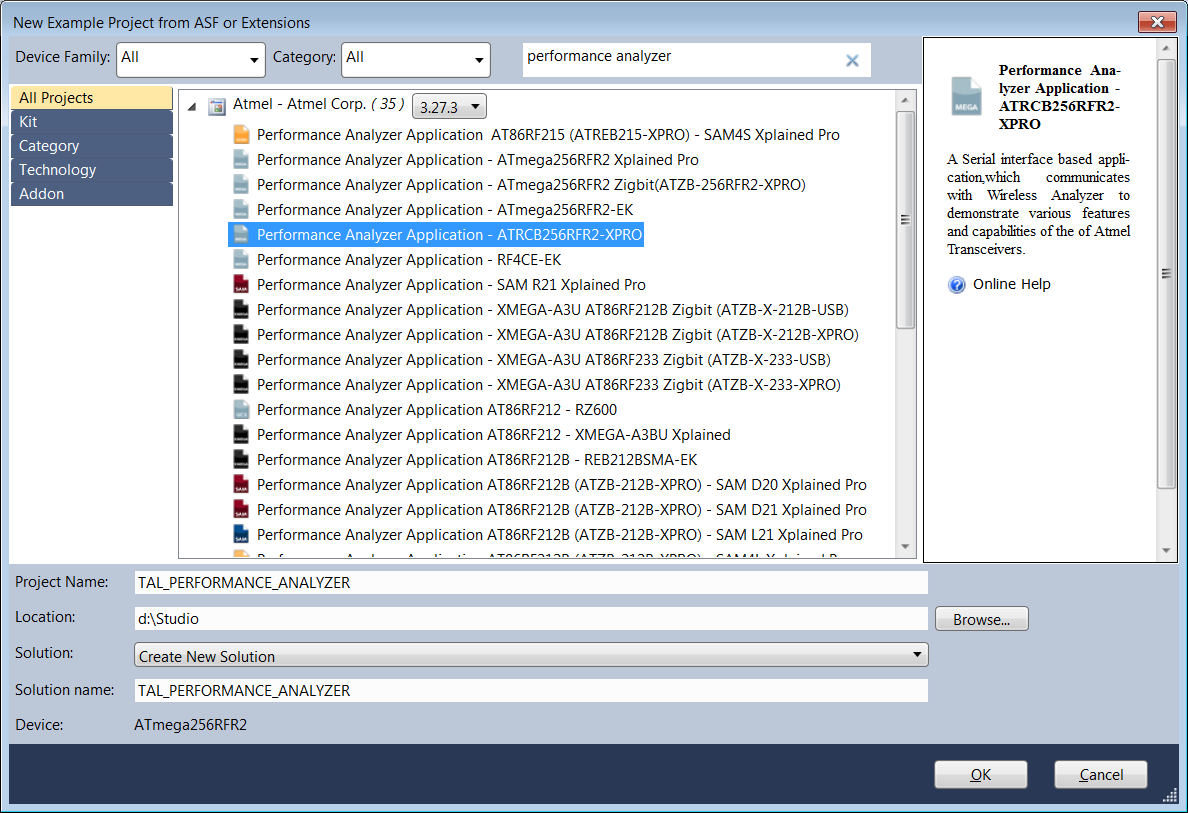
Task: Click the project list scrollbar thumb
Action: (x=905, y=220)
